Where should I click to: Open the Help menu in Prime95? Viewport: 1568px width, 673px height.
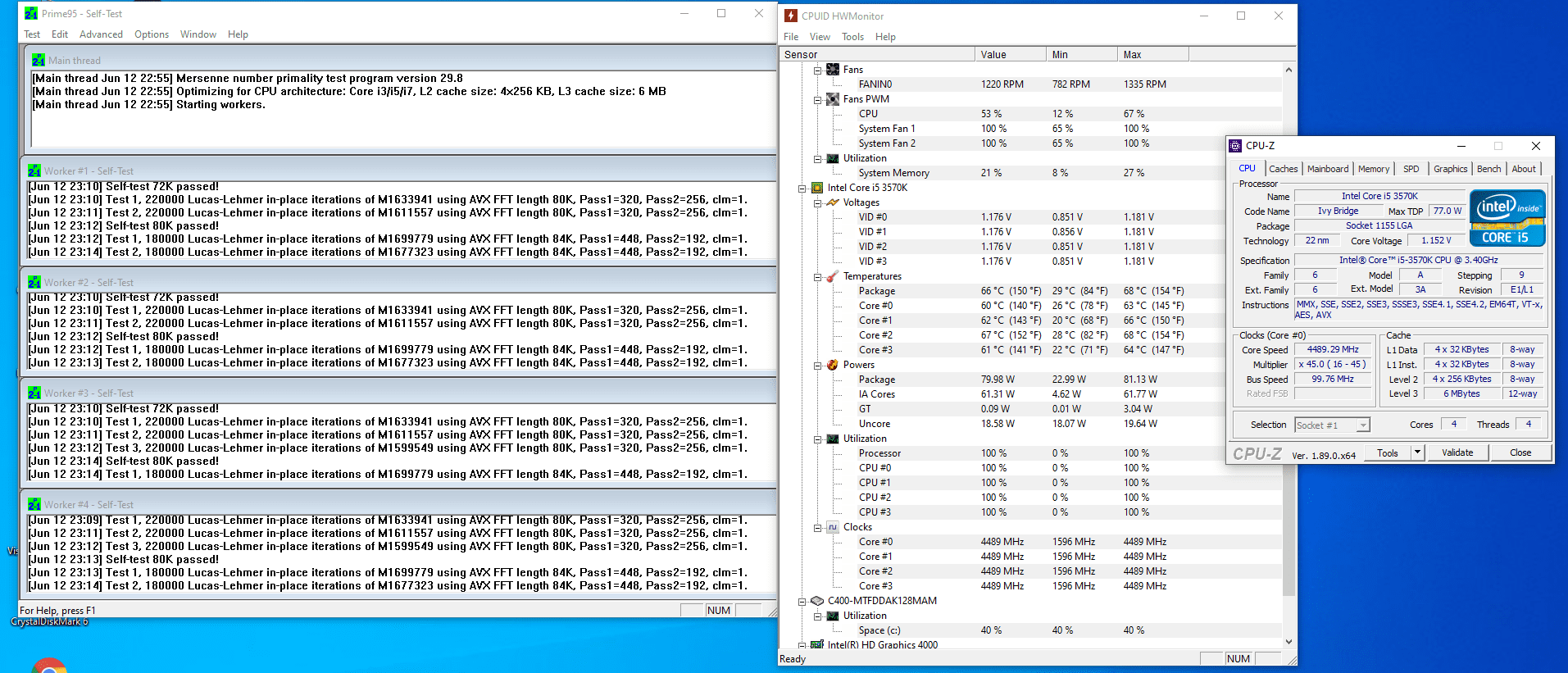coord(238,34)
